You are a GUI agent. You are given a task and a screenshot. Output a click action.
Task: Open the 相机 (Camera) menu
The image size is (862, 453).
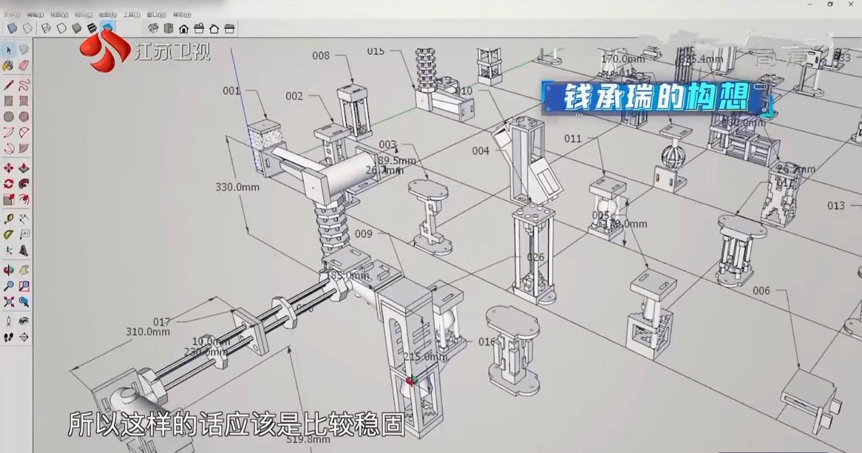pyautogui.click(x=83, y=14)
